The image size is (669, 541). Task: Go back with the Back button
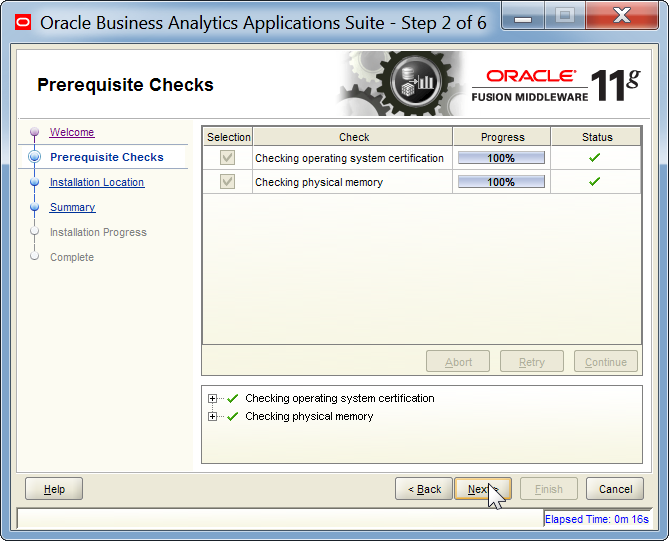(424, 489)
